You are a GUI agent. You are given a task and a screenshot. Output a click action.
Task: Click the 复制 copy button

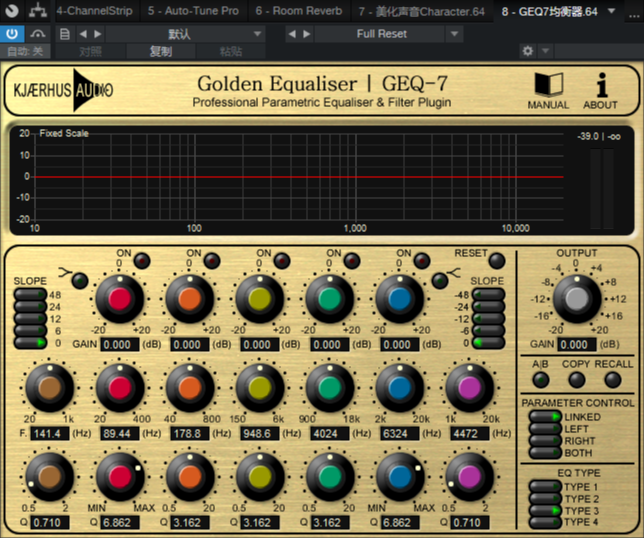coord(161,51)
